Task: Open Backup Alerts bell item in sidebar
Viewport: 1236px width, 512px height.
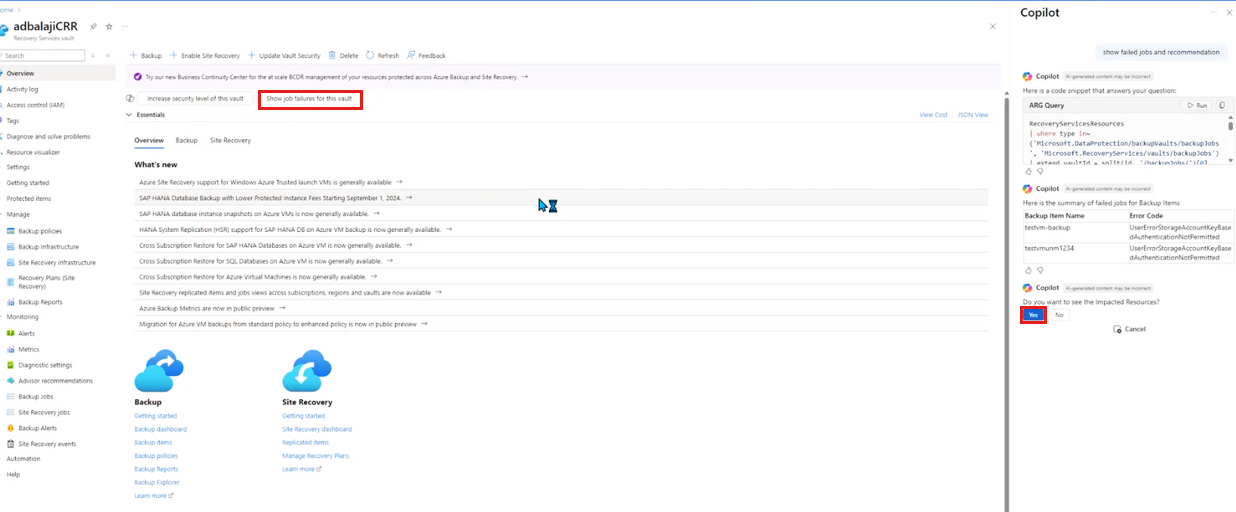Action: point(39,428)
